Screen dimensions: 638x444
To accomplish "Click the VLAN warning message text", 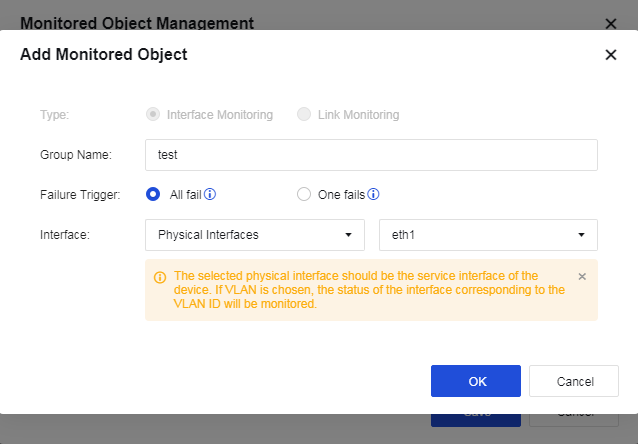I will (x=370, y=289).
